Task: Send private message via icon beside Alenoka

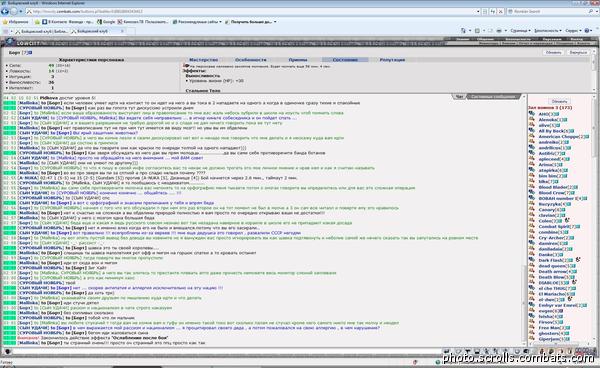Action: coord(532,120)
